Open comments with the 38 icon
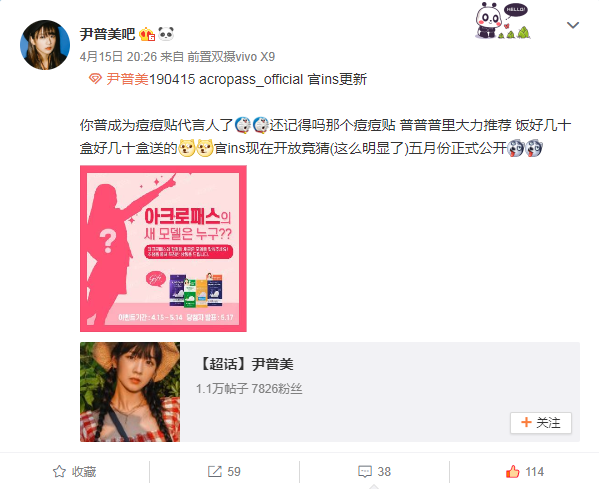This screenshot has width=599, height=489. pyautogui.click(x=365, y=471)
